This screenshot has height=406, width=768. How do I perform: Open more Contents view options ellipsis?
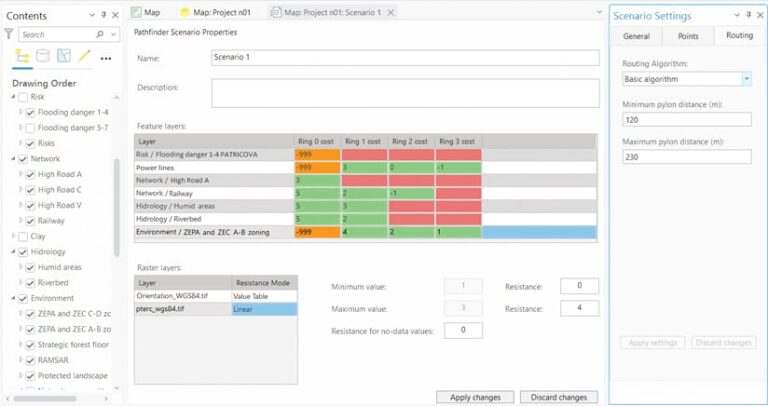click(x=106, y=58)
